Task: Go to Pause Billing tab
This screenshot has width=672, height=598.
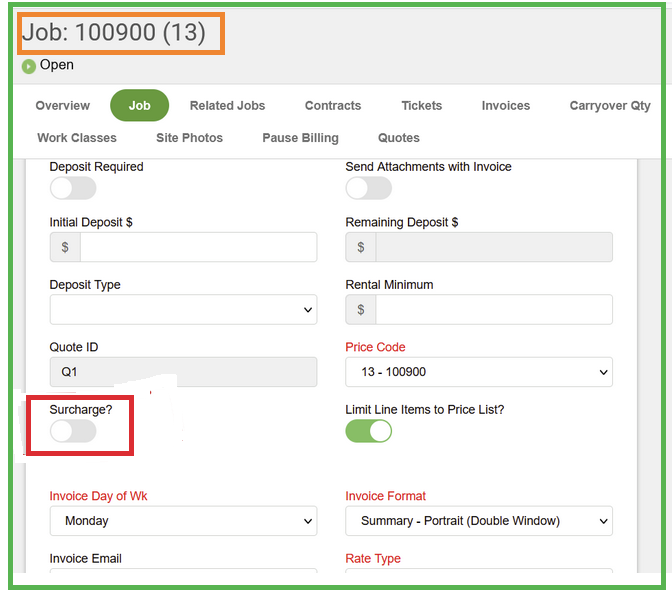Action: (300, 138)
